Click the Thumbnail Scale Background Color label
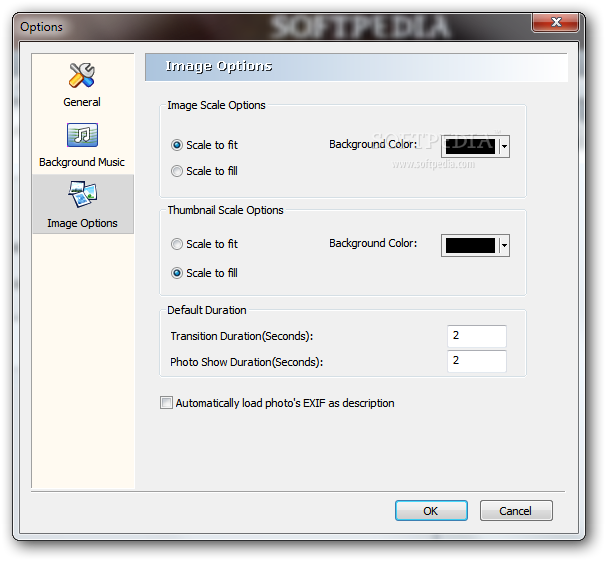 point(373,243)
